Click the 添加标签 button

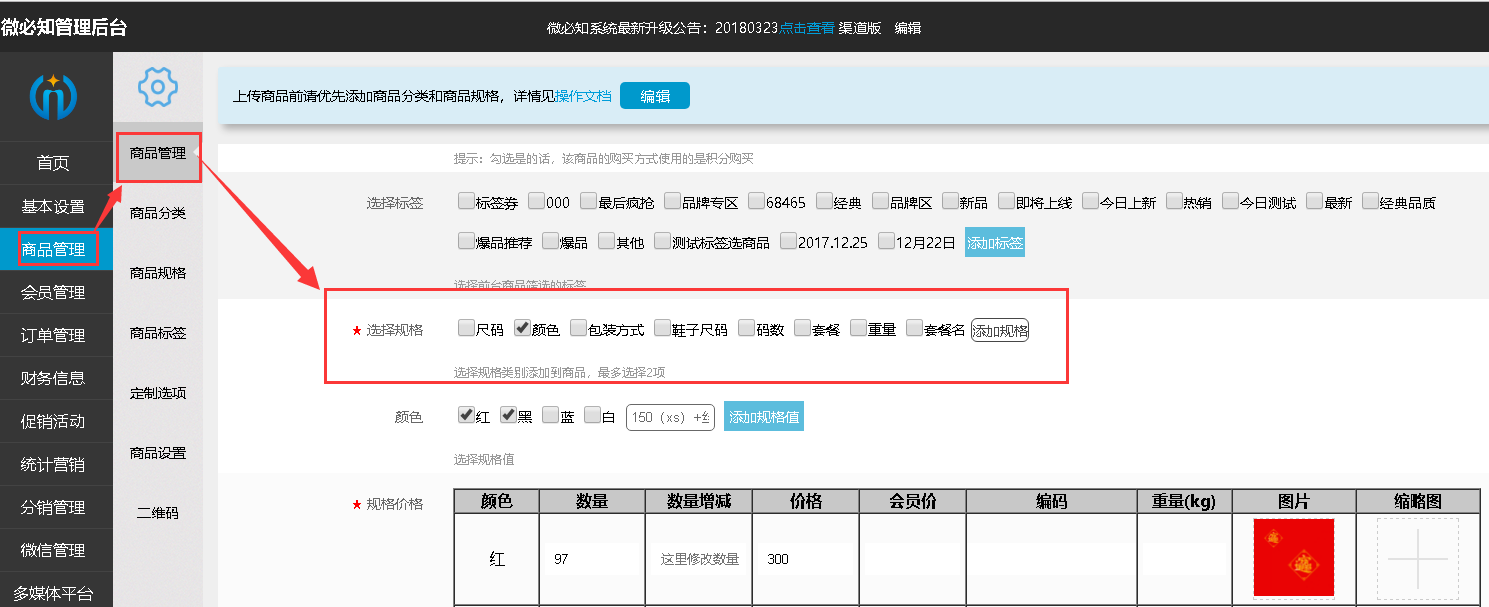click(x=994, y=241)
